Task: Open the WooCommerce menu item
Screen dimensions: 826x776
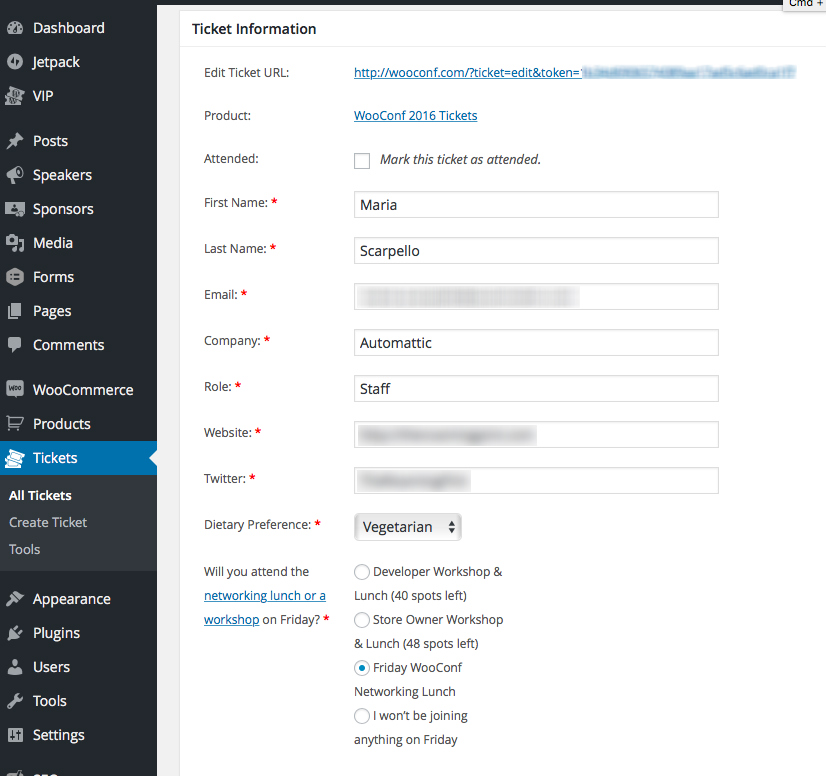Action: click(x=83, y=390)
